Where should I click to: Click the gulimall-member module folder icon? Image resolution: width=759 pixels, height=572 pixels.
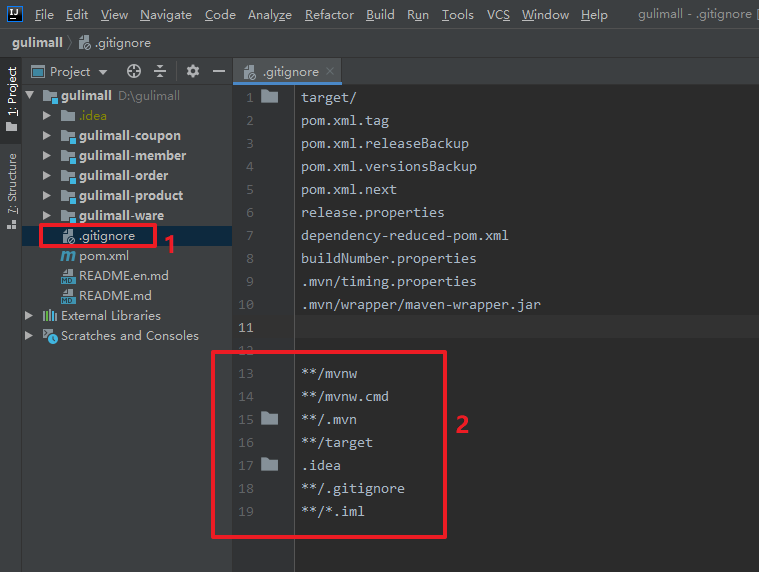pyautogui.click(x=68, y=156)
